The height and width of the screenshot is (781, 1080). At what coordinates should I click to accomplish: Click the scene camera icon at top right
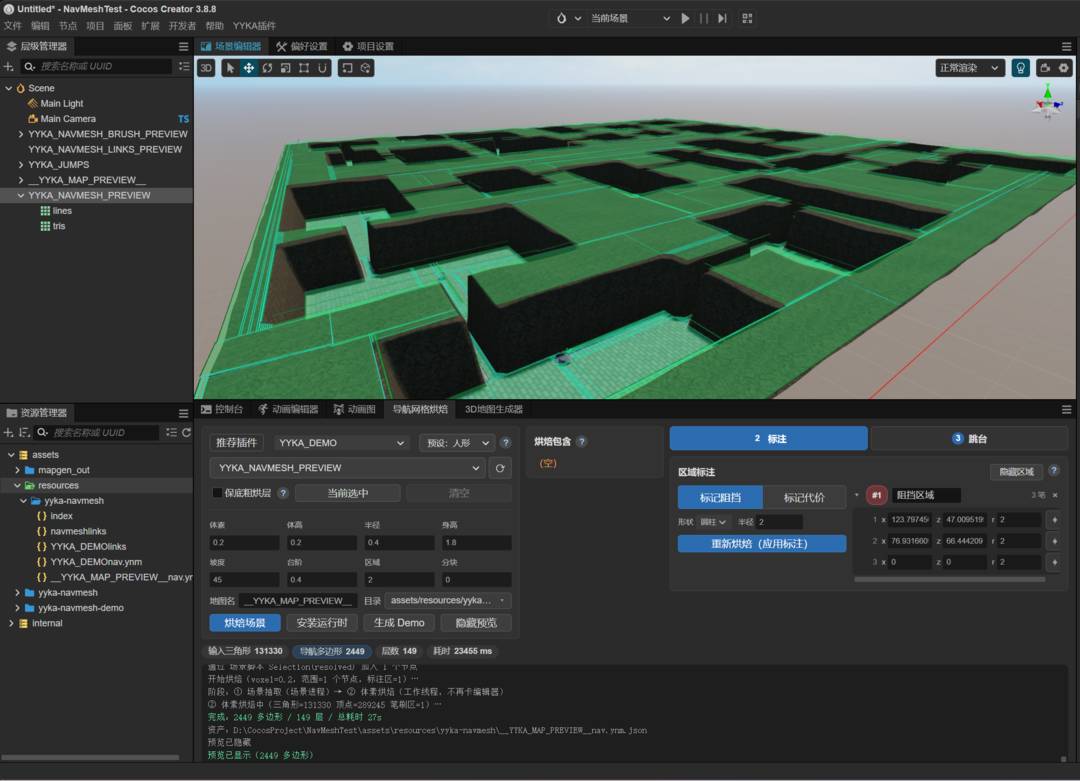pyautogui.click(x=1046, y=67)
